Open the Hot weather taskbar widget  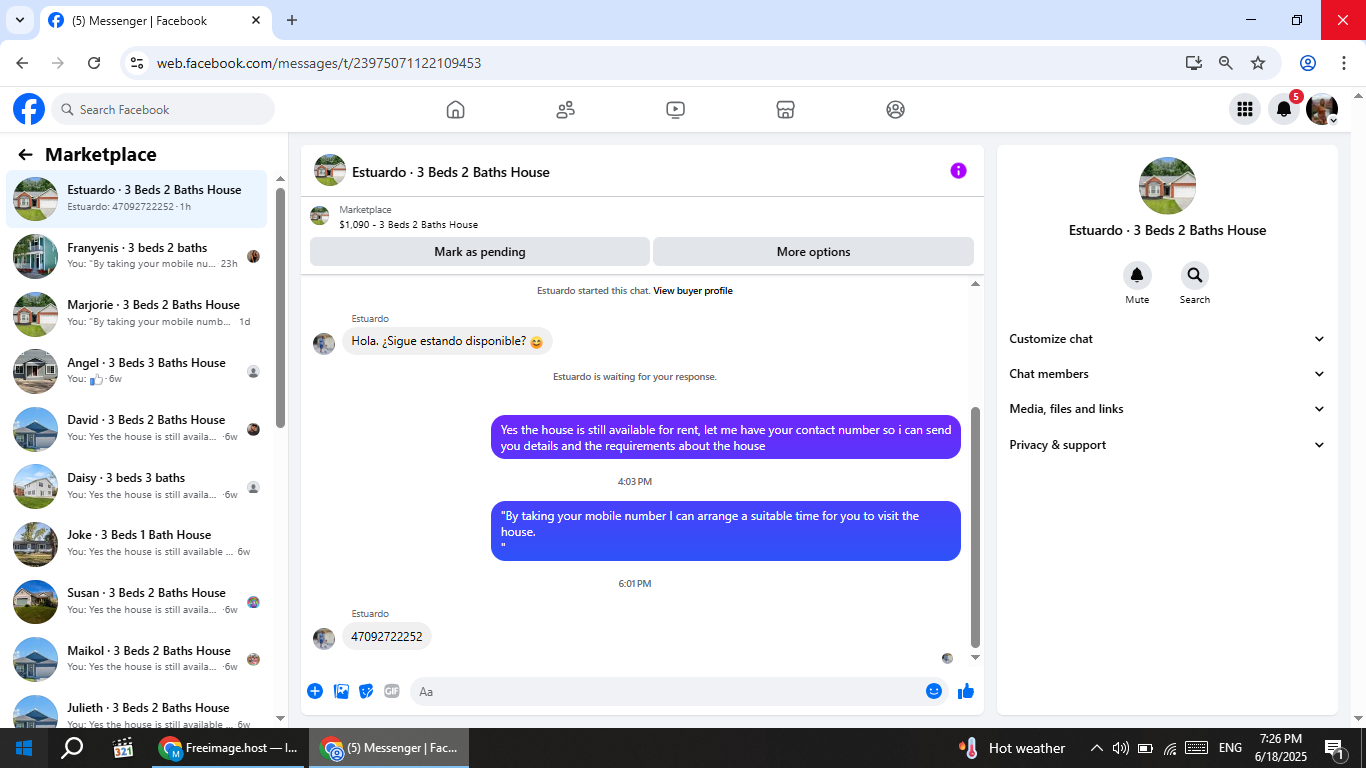point(1012,748)
